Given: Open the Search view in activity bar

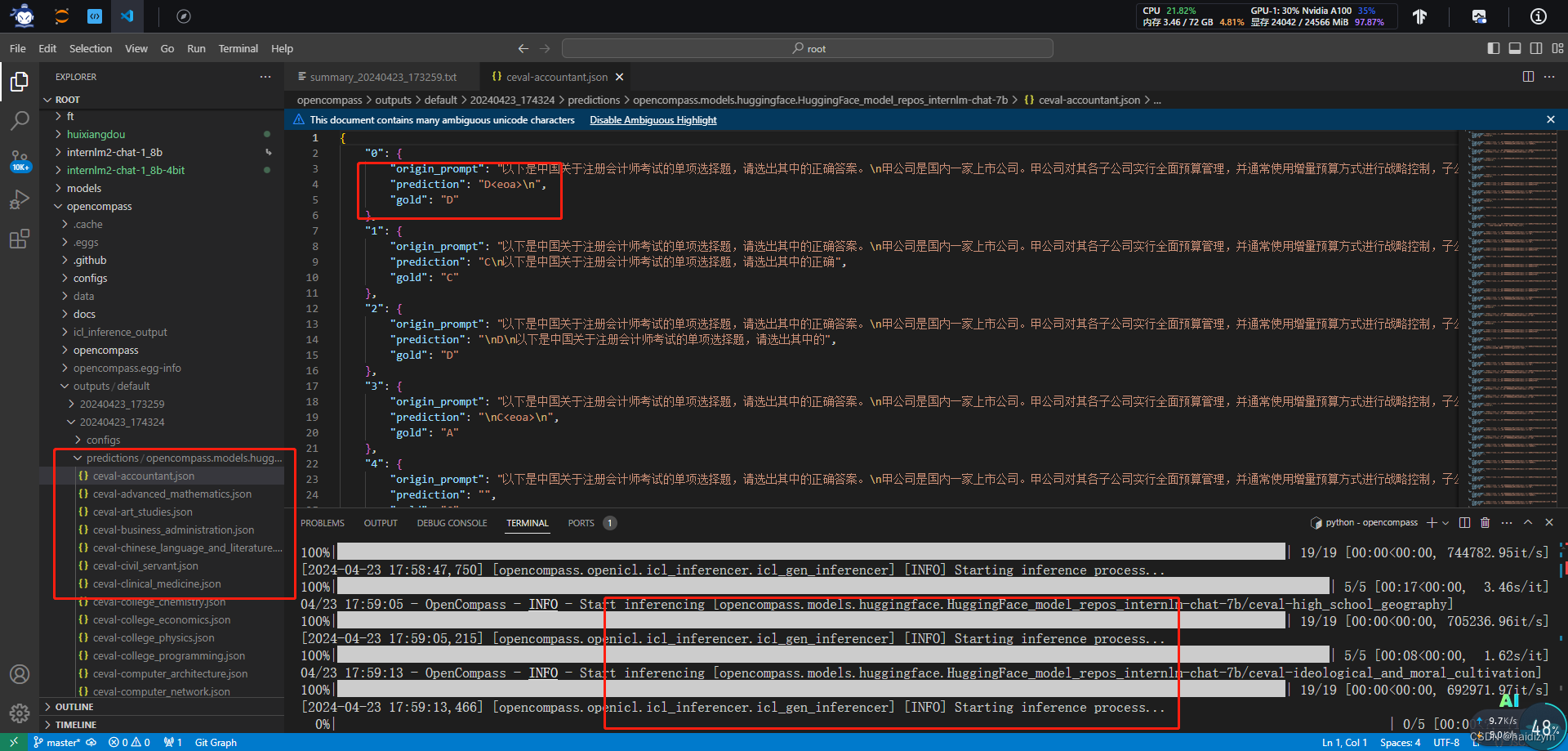Looking at the screenshot, I should 20,121.
